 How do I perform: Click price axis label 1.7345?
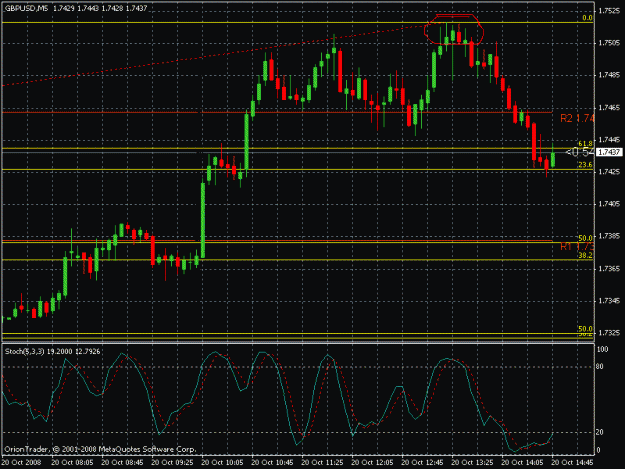[609, 301]
